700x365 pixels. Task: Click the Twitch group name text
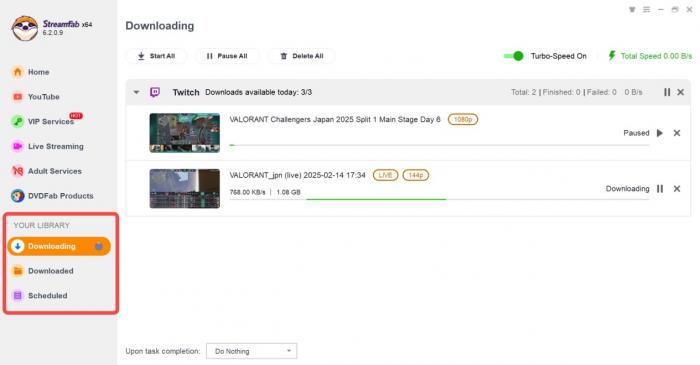click(x=186, y=92)
